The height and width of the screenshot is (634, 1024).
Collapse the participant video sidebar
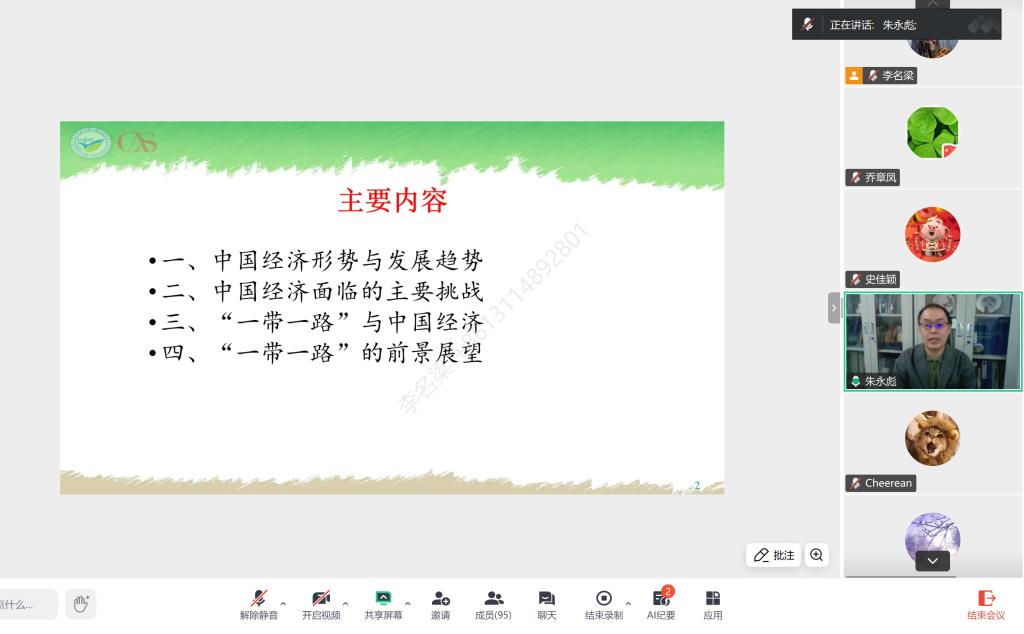pos(834,308)
